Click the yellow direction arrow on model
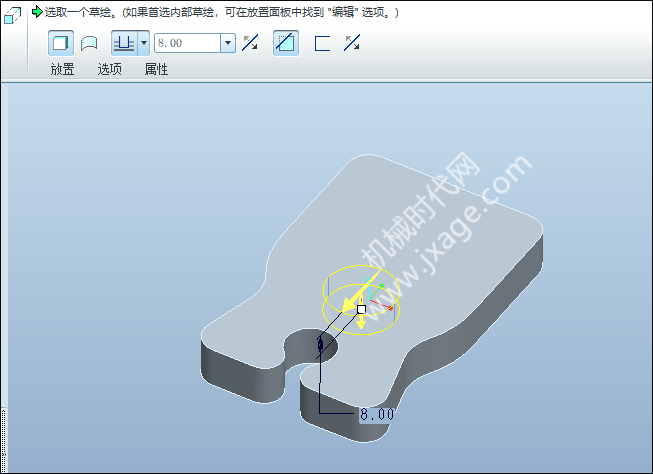Screen dimensions: 653x474 361,291
